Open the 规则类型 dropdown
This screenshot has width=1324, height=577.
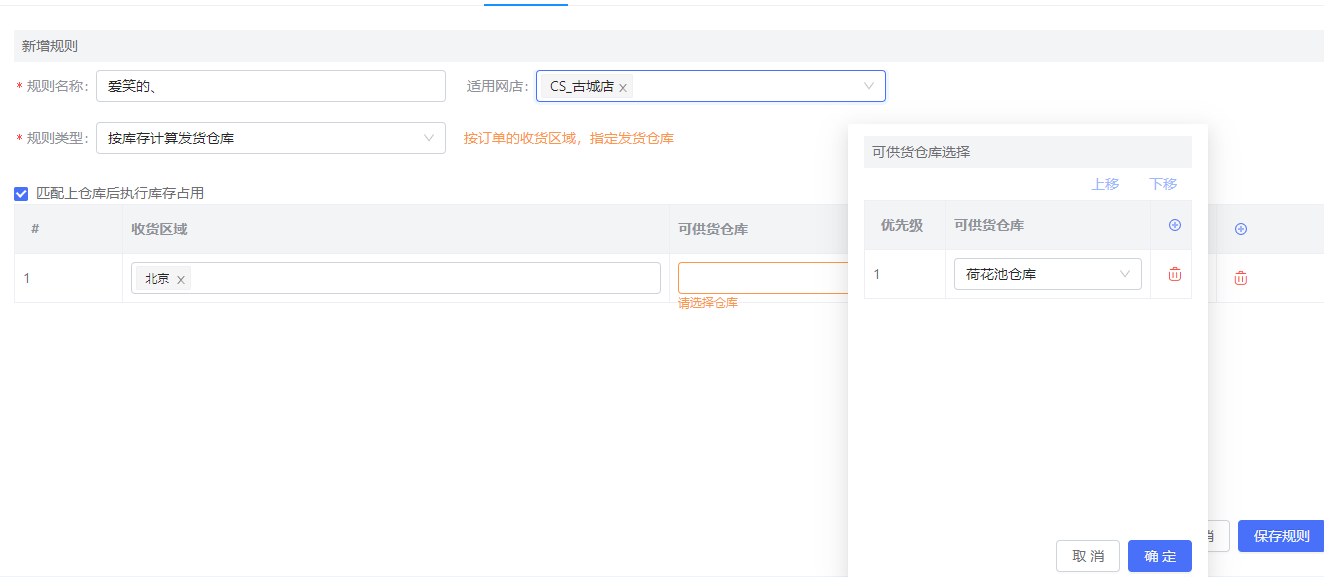pos(271,138)
